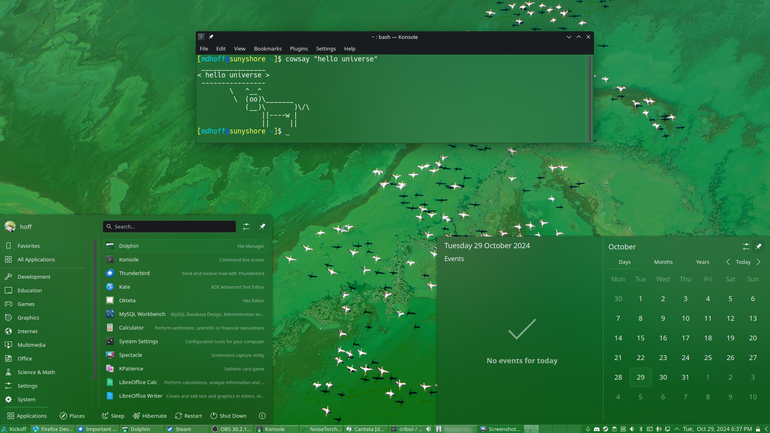Pin the calendar popup open
Screen dimensions: 770x433
(759, 246)
